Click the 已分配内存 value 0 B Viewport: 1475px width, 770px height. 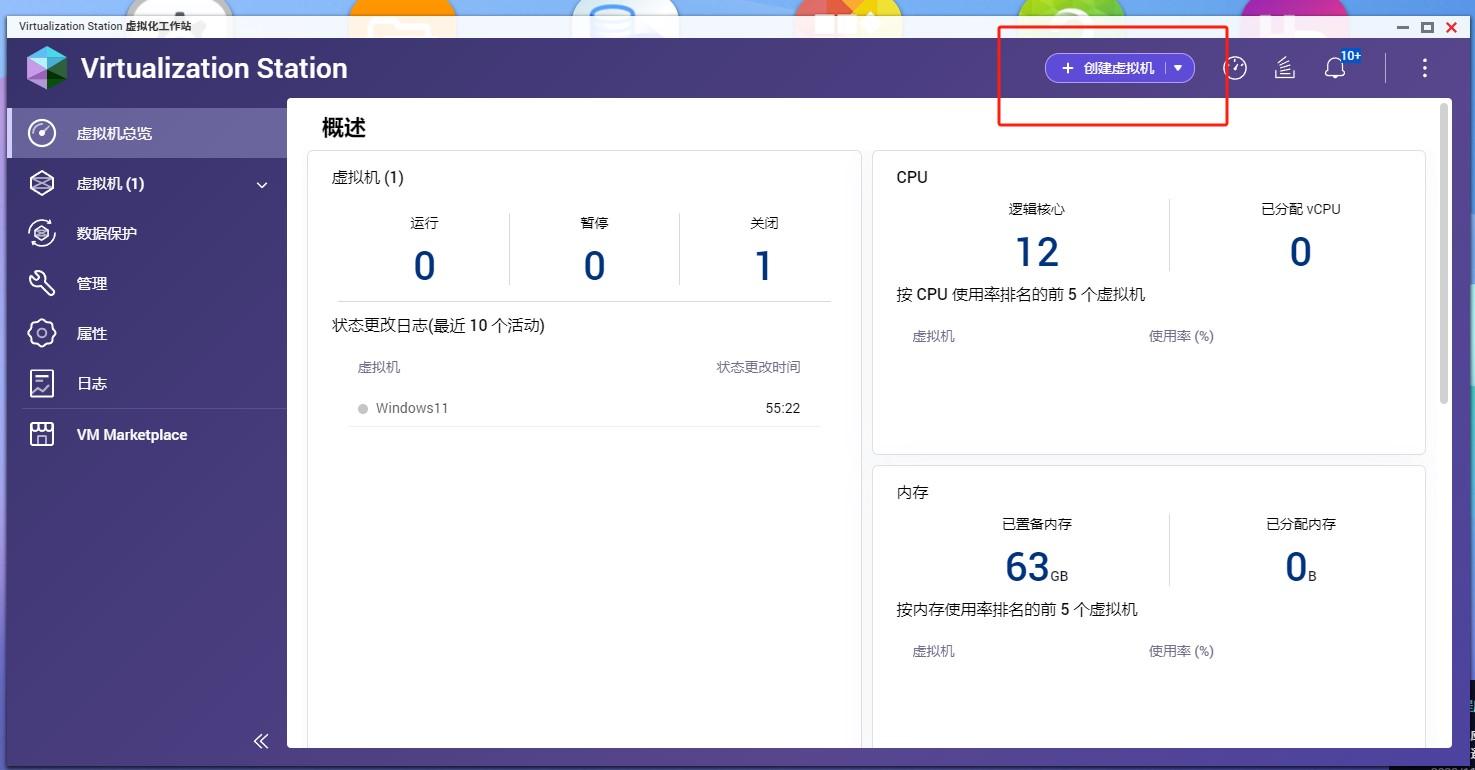pos(1300,567)
